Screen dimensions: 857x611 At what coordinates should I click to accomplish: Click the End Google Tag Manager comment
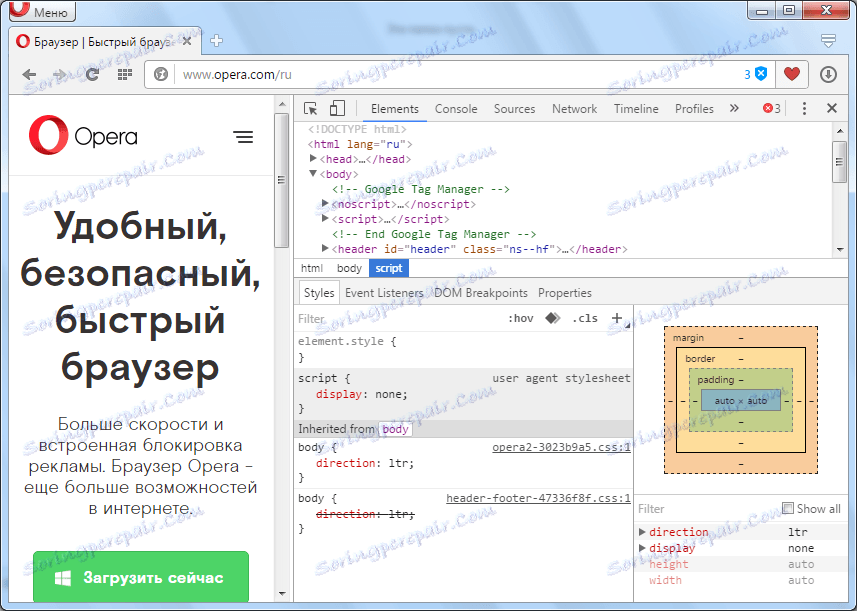(434, 234)
